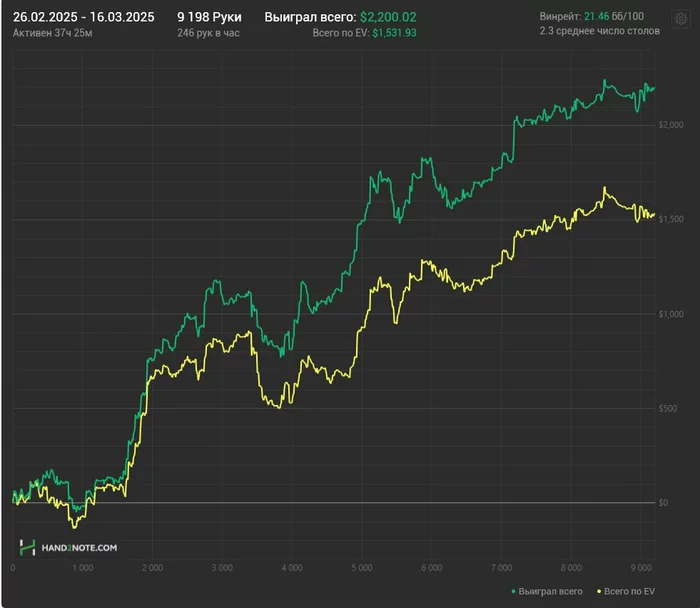Click the 5 000 x-axis tick label
This screenshot has height=608, width=700.
[362, 568]
